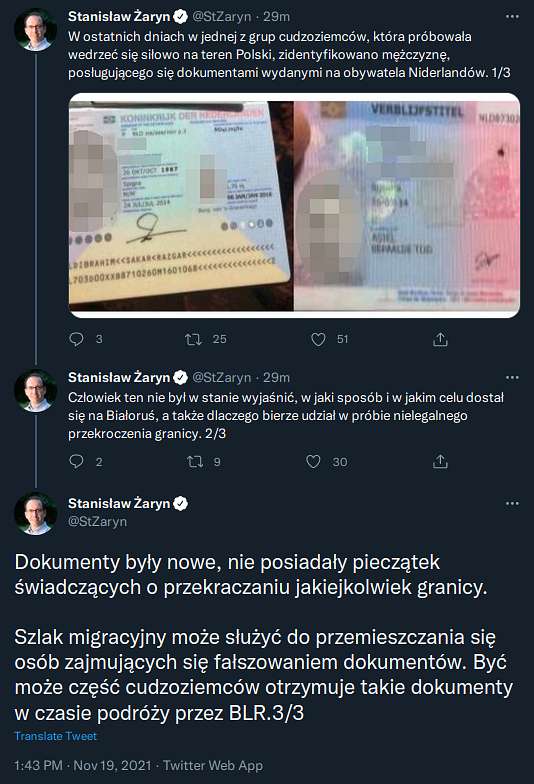Open the Dutch passport photo on left

(181, 205)
